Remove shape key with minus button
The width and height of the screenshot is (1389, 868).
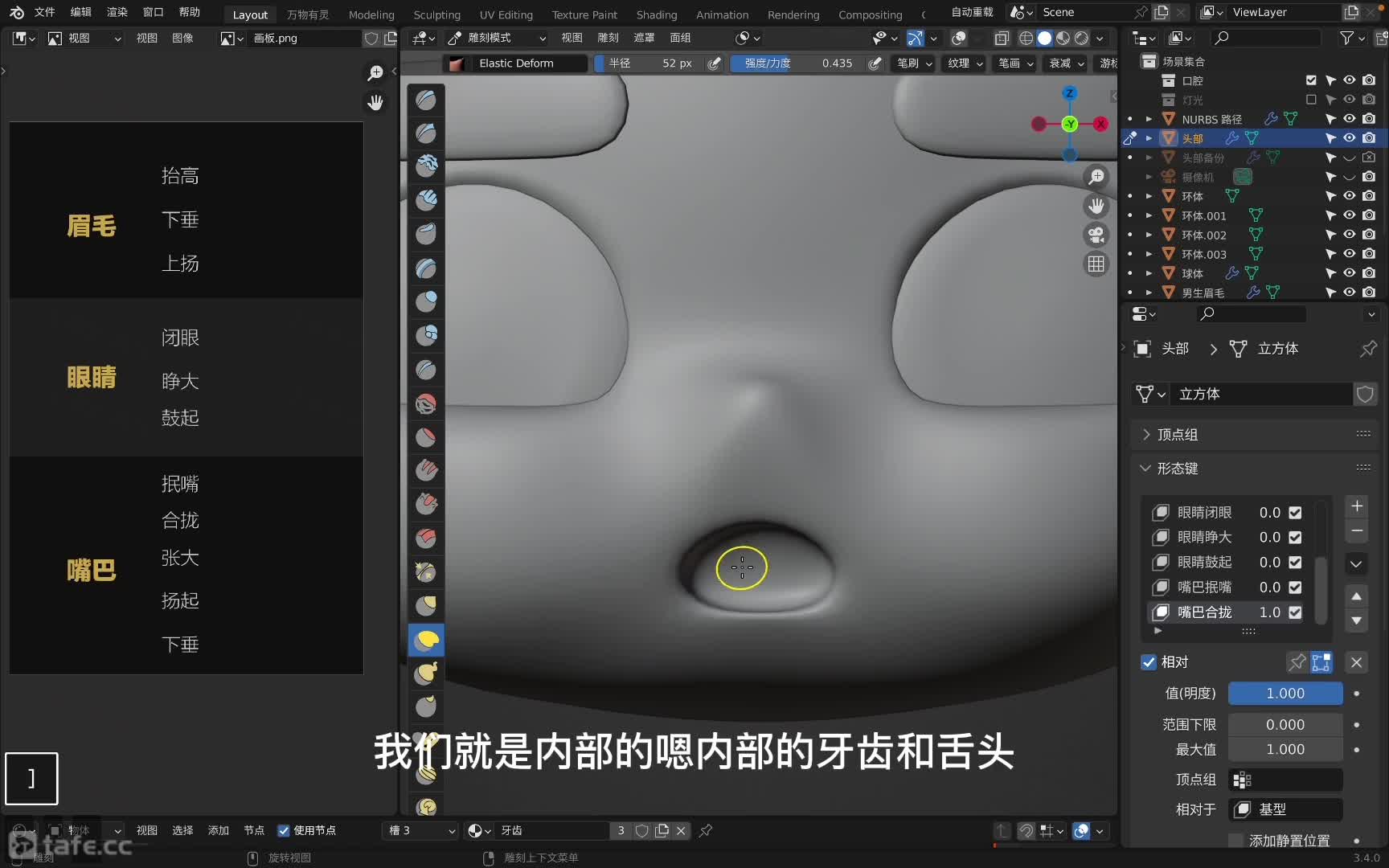click(1356, 531)
